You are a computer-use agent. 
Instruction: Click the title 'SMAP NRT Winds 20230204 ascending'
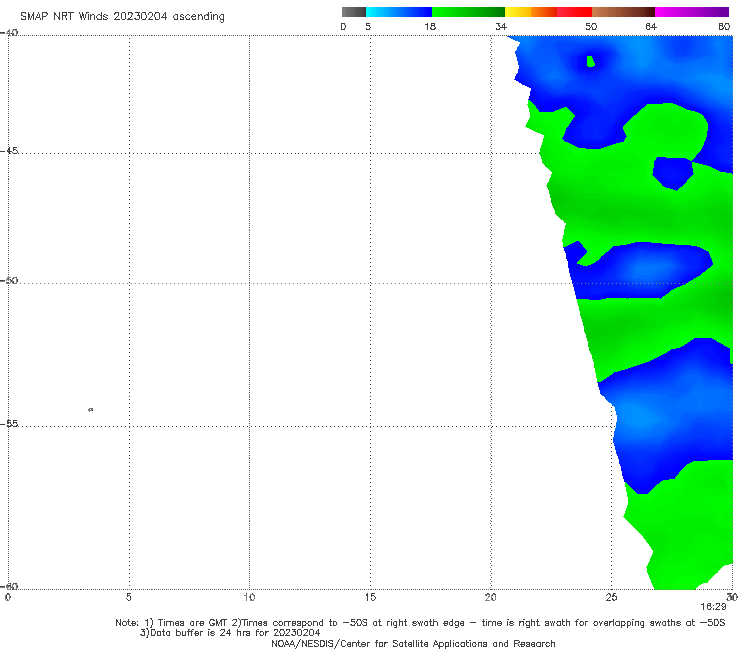[122, 16]
